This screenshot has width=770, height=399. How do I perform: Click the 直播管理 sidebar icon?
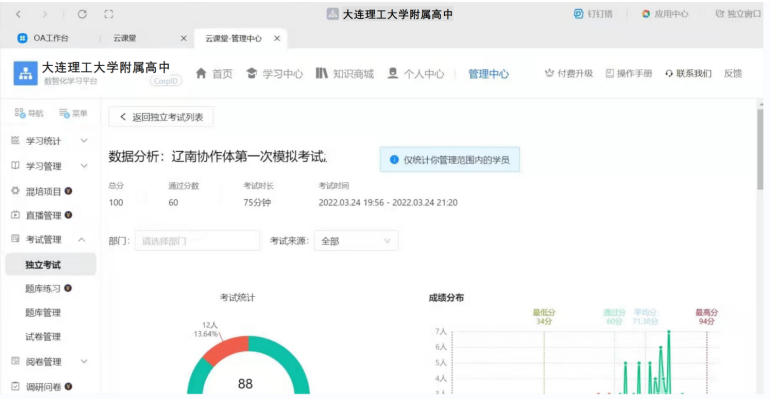point(15,214)
